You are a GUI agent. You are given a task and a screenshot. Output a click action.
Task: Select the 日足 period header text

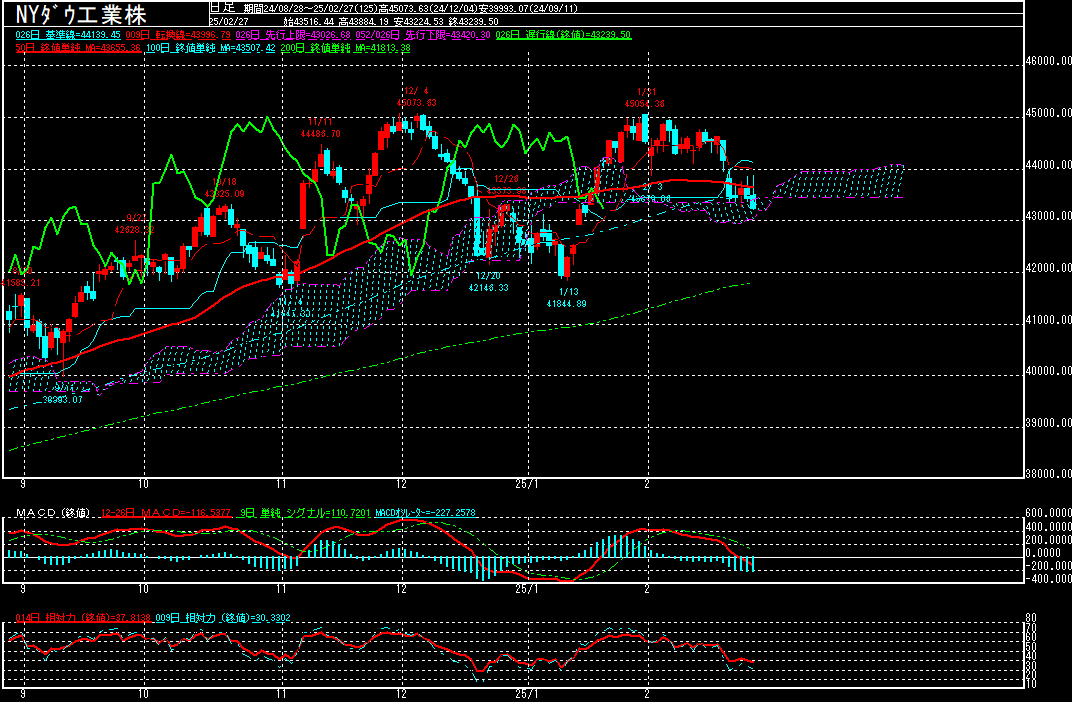pyautogui.click(x=222, y=8)
